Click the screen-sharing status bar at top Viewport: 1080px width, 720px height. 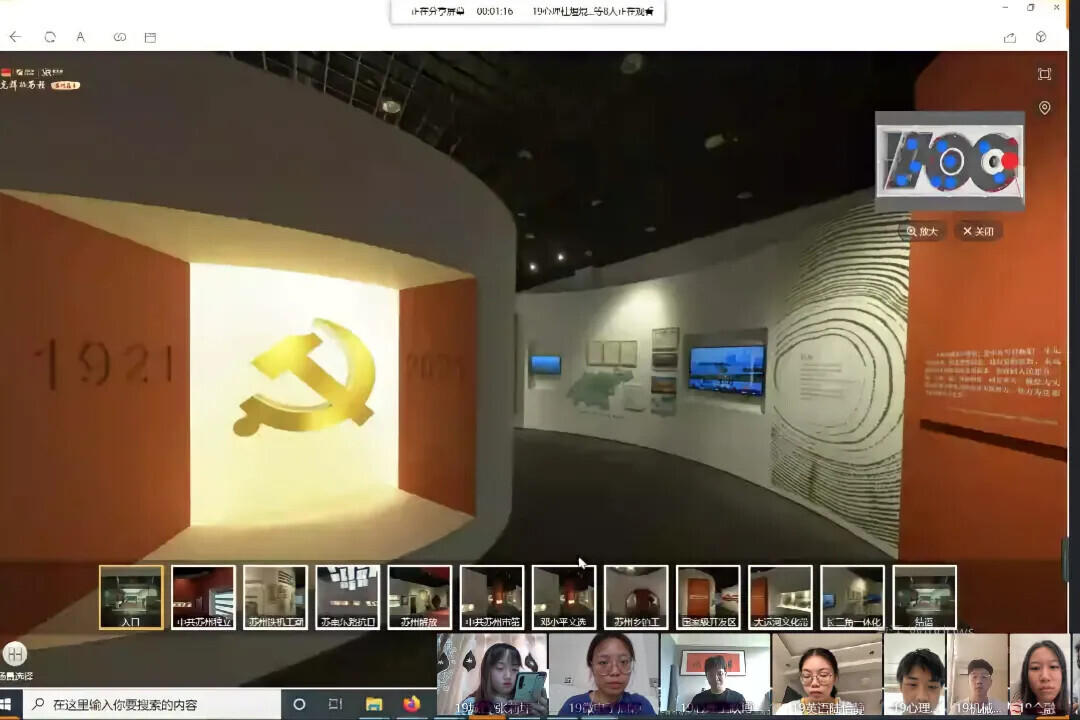coord(528,12)
